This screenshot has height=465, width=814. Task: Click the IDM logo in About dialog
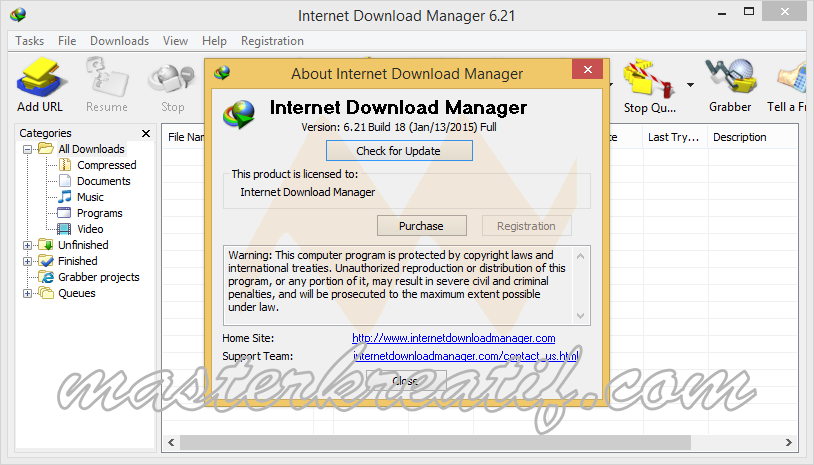[239, 114]
